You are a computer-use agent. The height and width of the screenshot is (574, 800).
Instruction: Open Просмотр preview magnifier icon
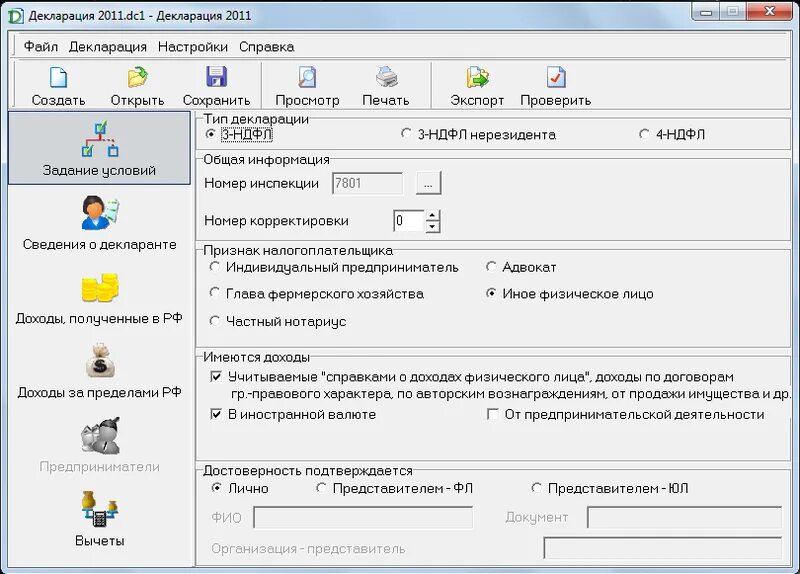pos(307,78)
